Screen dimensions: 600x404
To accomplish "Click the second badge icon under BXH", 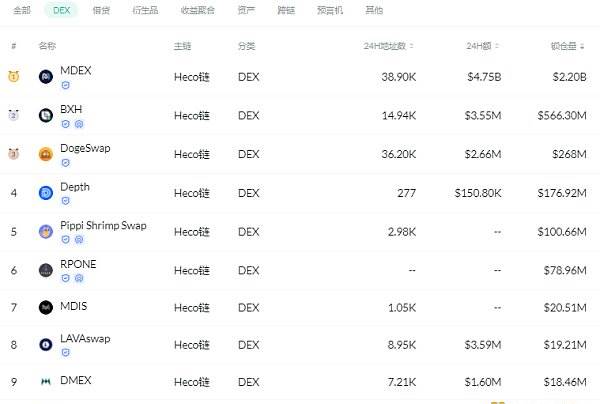I will pyautogui.click(x=79, y=124).
